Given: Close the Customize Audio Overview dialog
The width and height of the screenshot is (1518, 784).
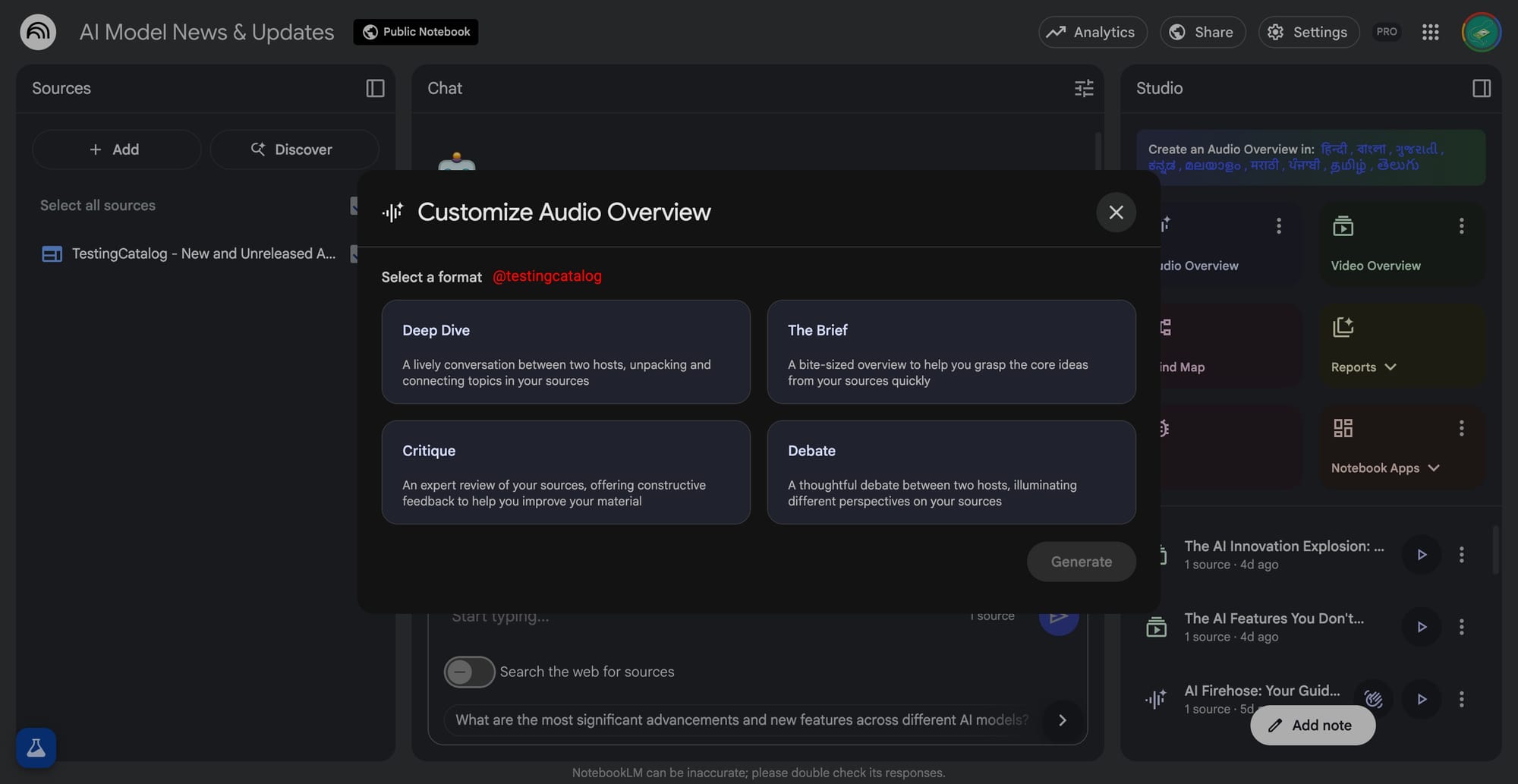Looking at the screenshot, I should pyautogui.click(x=1115, y=213).
